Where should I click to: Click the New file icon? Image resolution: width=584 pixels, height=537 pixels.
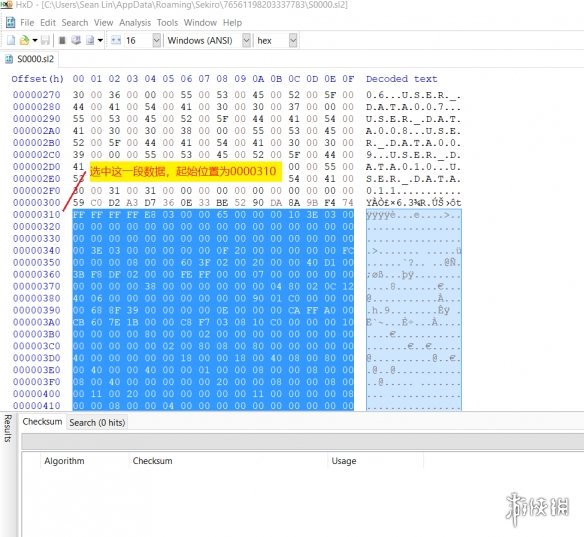pos(11,40)
